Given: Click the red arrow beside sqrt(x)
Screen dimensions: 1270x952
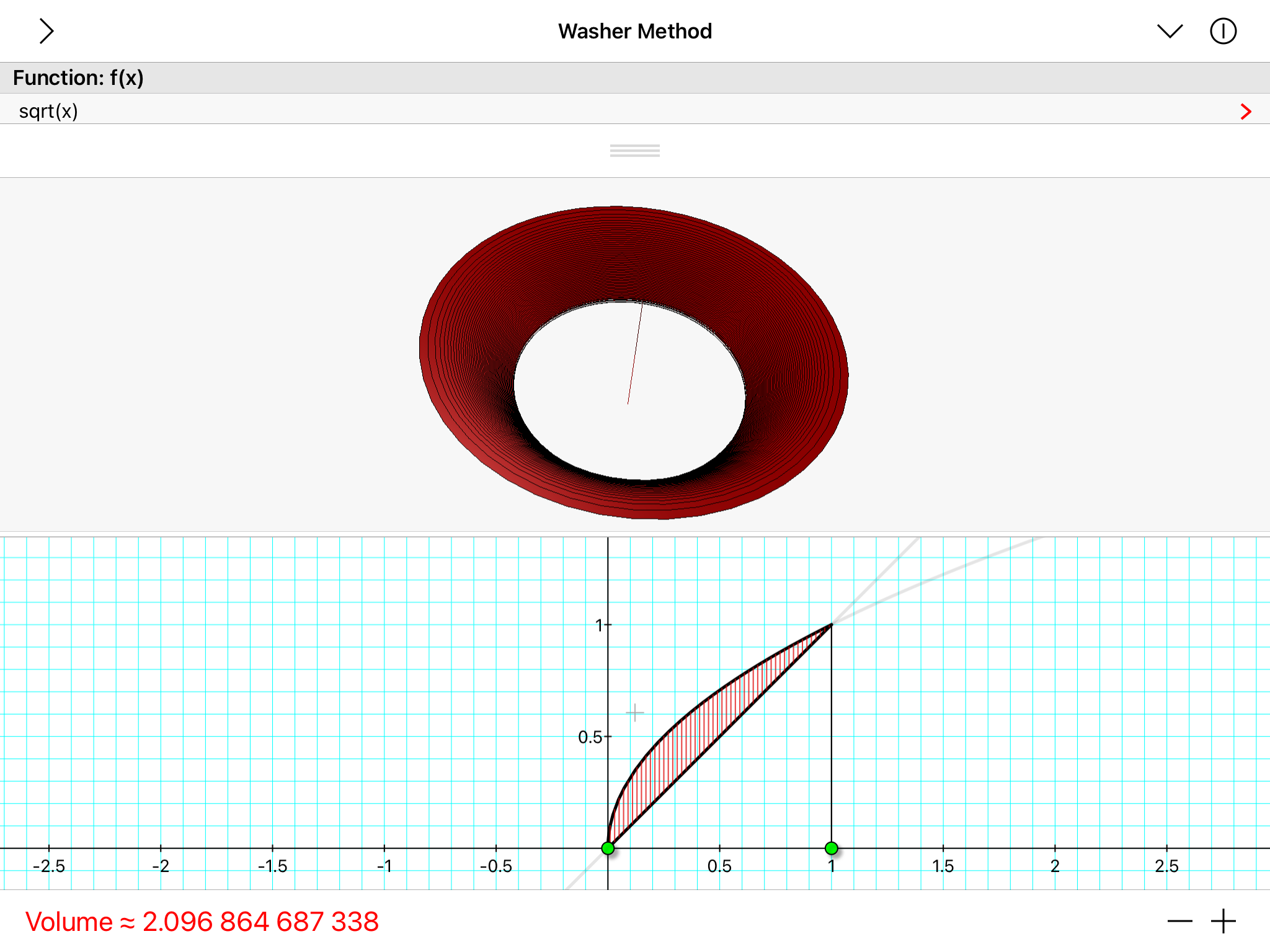Looking at the screenshot, I should click(x=1245, y=112).
